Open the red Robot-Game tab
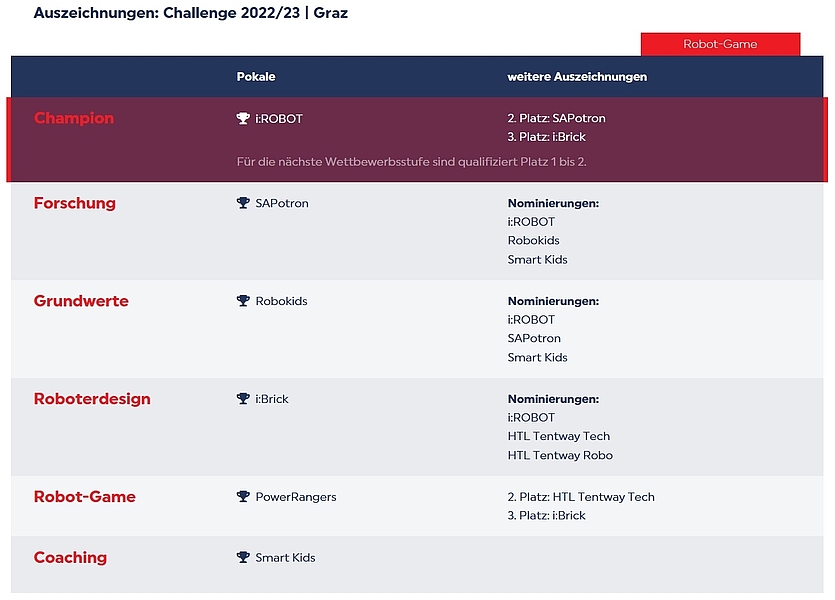 click(x=720, y=44)
